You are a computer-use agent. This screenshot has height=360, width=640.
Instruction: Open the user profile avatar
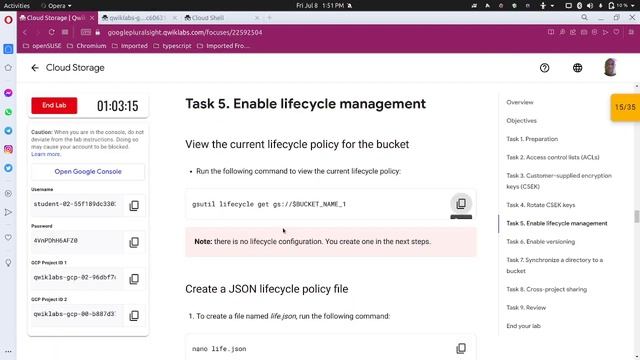[x=610, y=67]
